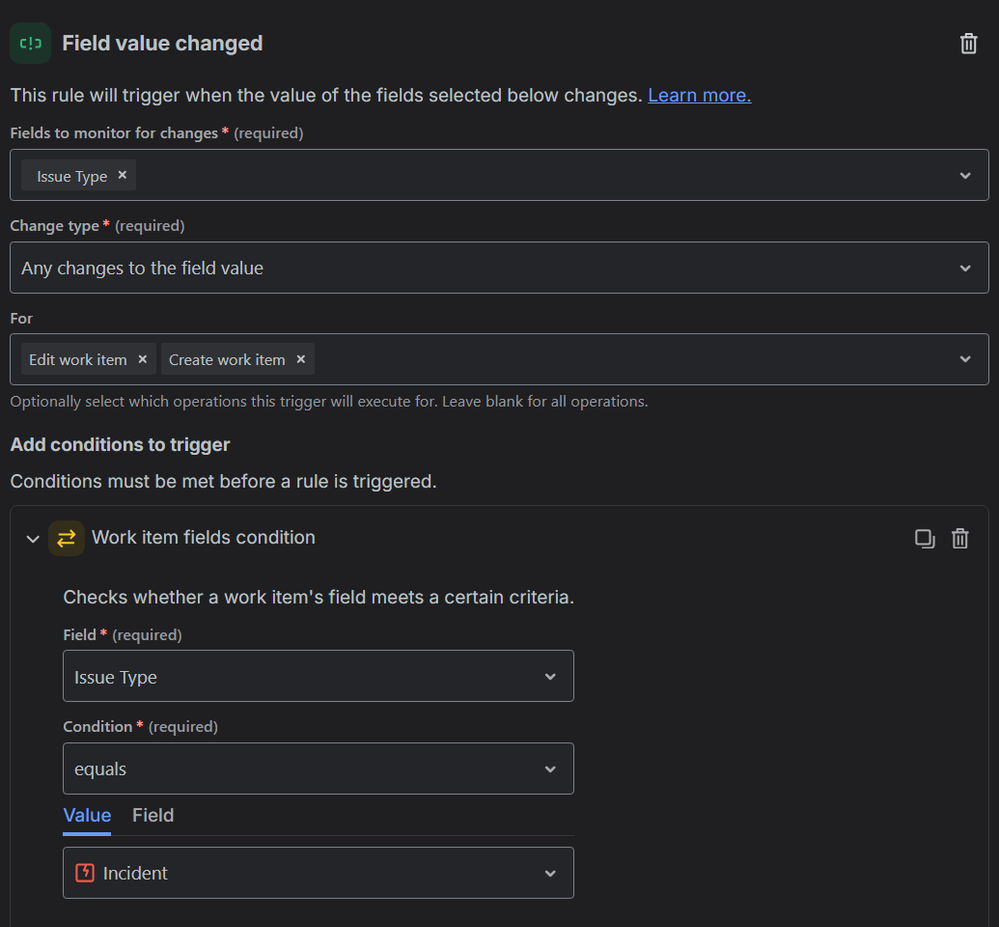Remove the Issue Type field tag

click(x=122, y=175)
